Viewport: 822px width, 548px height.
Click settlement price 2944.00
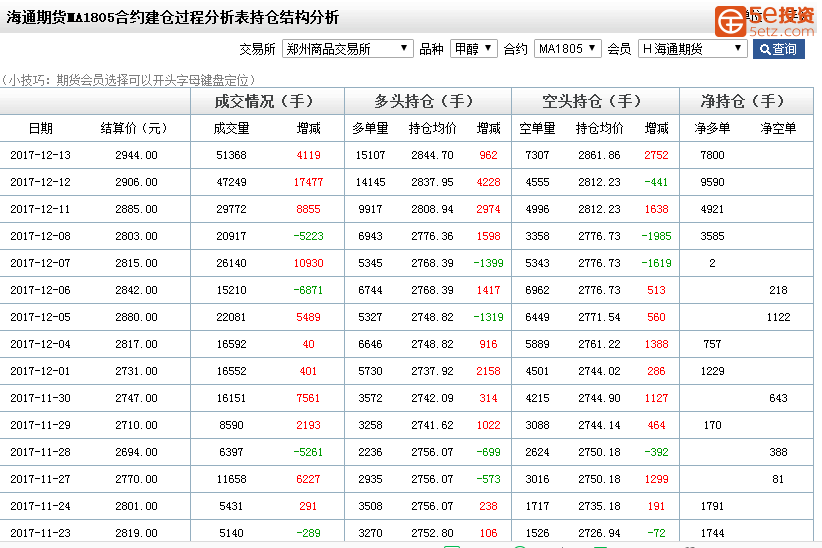pos(136,155)
